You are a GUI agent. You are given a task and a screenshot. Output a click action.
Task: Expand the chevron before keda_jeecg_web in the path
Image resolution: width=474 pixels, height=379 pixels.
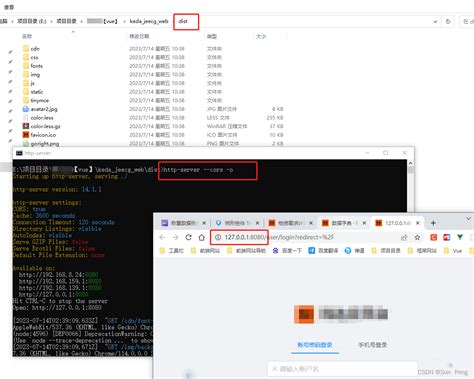[x=125, y=21]
